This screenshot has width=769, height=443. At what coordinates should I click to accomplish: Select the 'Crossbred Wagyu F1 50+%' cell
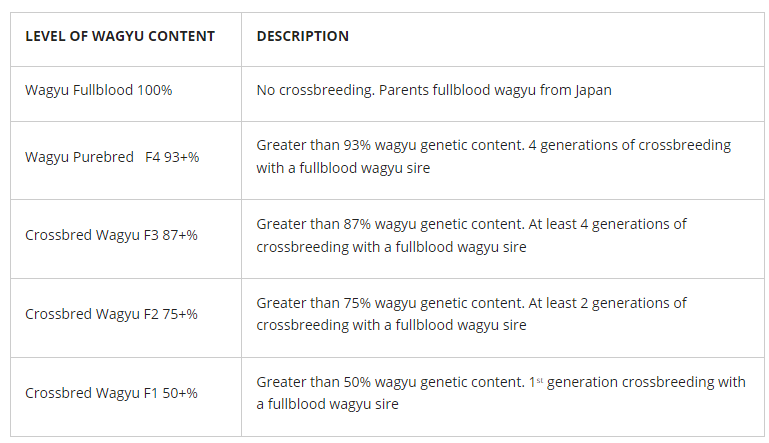coord(111,393)
